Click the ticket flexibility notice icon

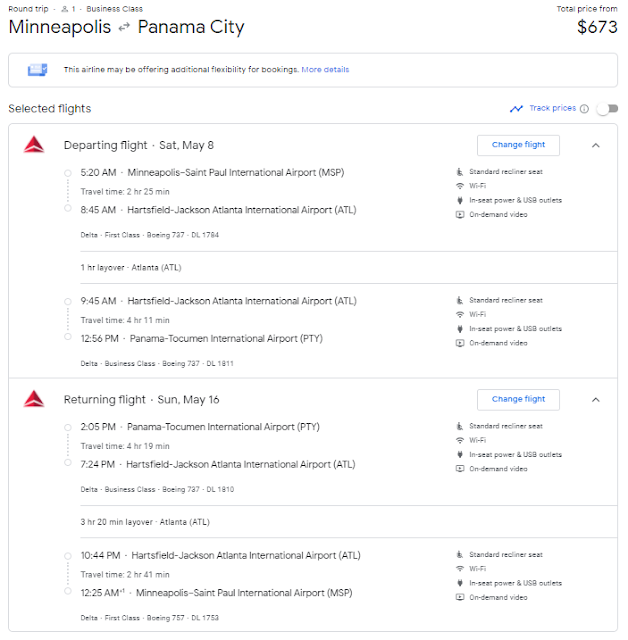[38, 70]
